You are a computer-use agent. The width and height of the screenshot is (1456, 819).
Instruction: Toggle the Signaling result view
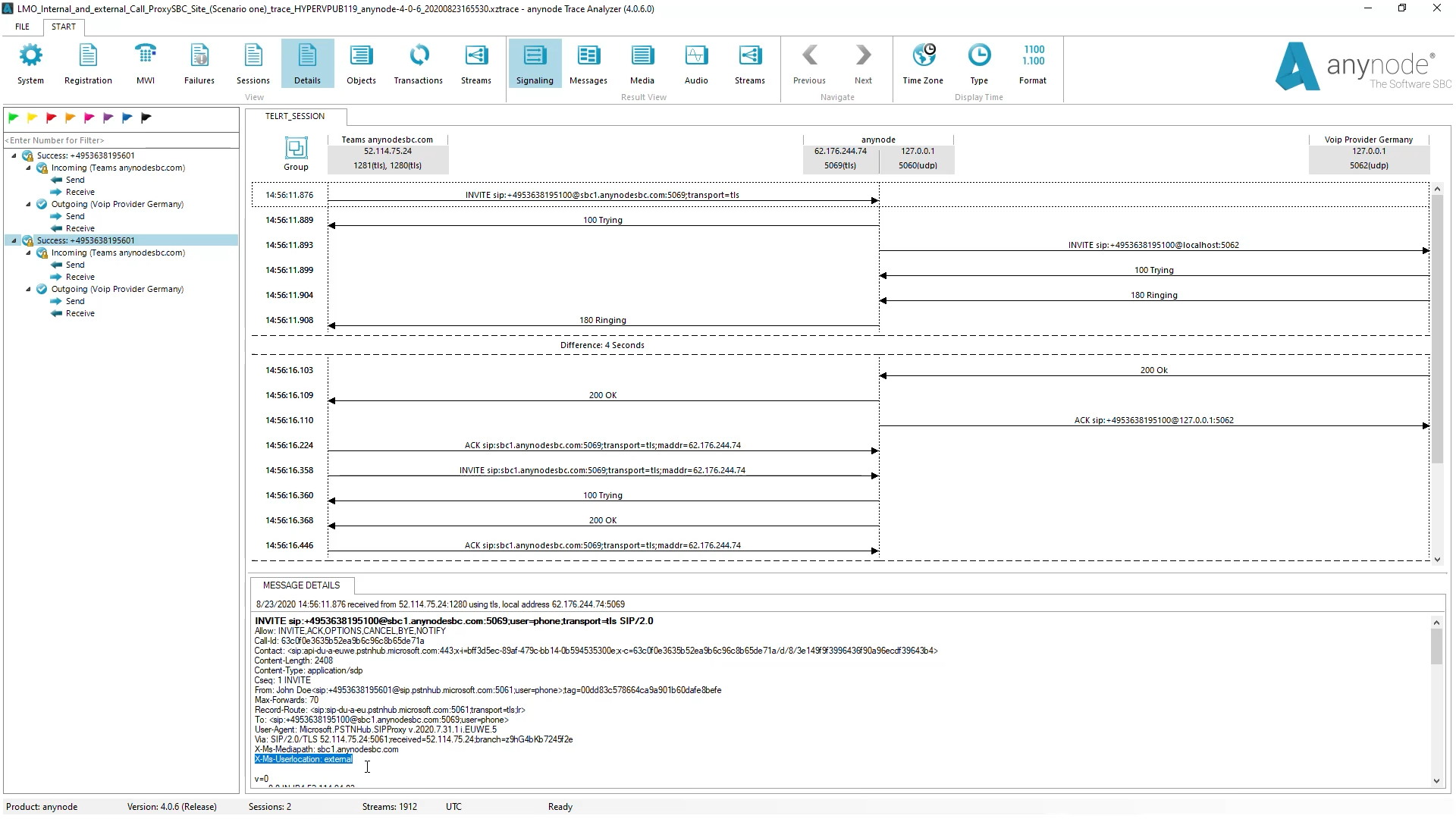535,64
